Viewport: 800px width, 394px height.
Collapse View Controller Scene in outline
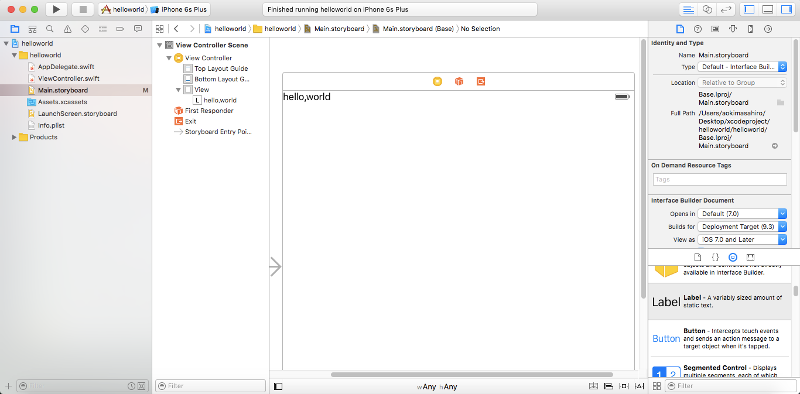tap(159, 45)
